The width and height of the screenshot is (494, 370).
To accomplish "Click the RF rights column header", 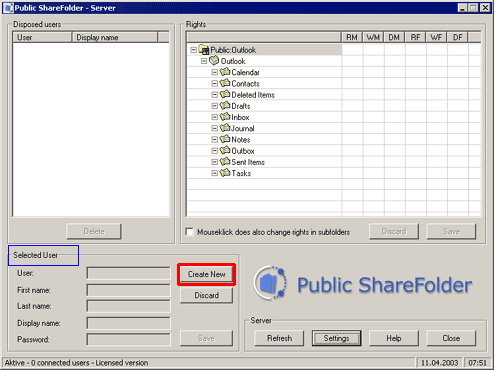I will pyautogui.click(x=415, y=37).
